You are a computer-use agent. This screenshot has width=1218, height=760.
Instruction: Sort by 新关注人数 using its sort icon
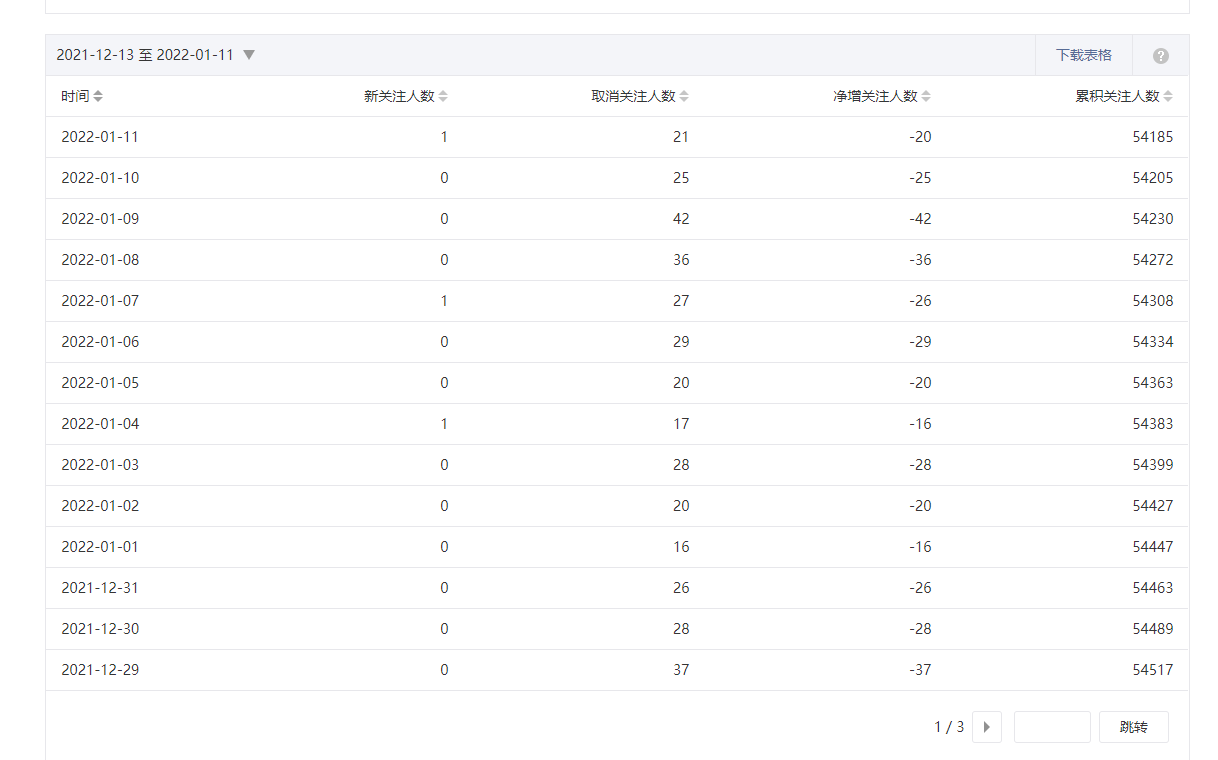443,97
